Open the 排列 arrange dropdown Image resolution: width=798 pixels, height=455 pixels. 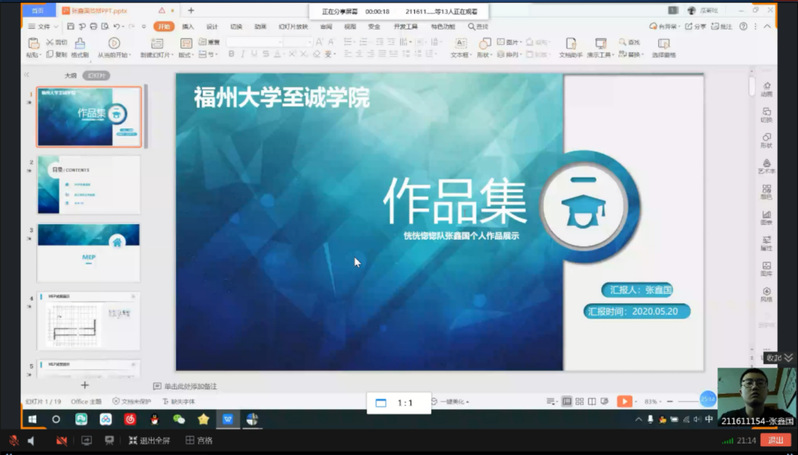click(x=509, y=54)
